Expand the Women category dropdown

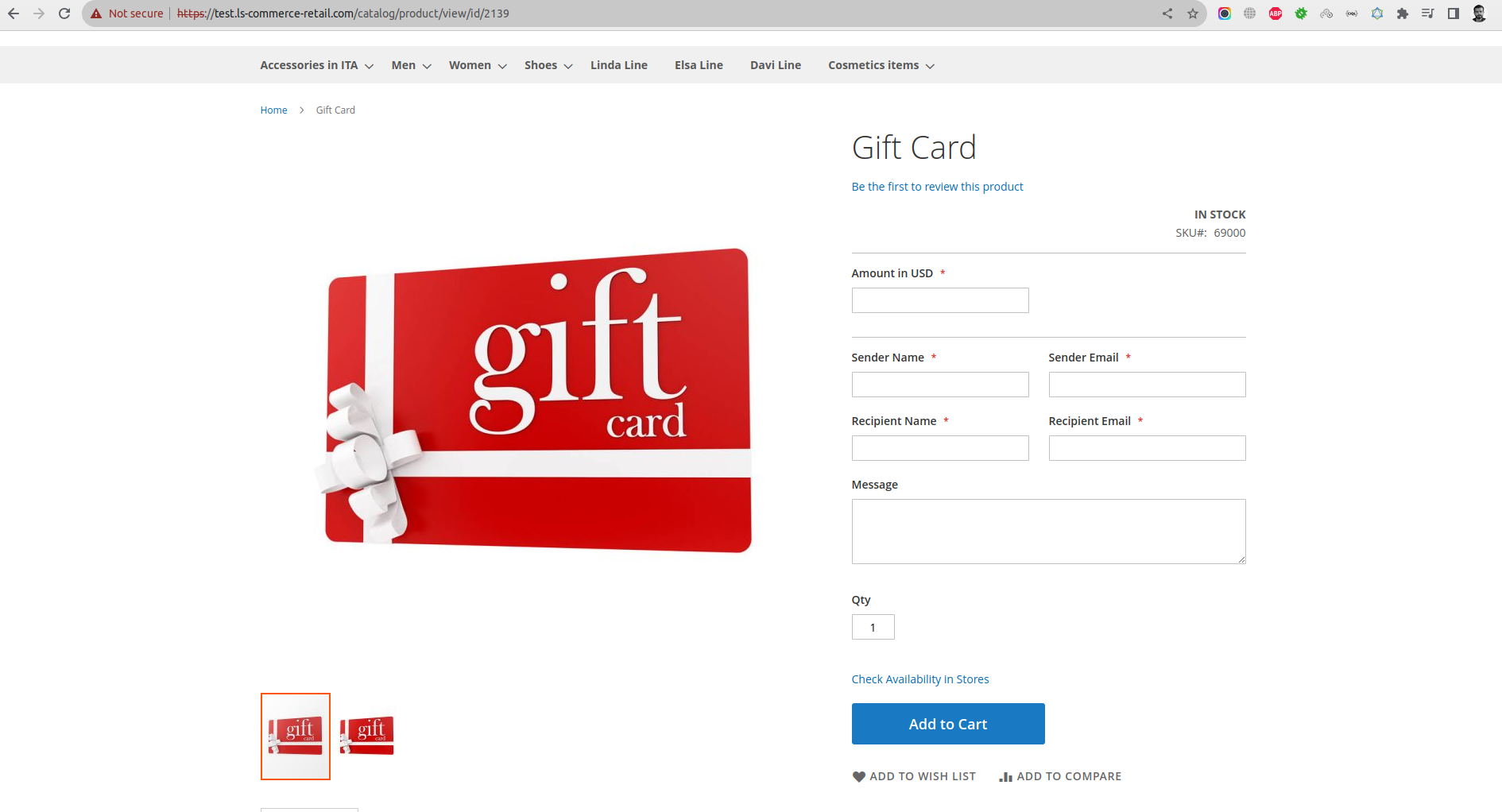pyautogui.click(x=478, y=65)
